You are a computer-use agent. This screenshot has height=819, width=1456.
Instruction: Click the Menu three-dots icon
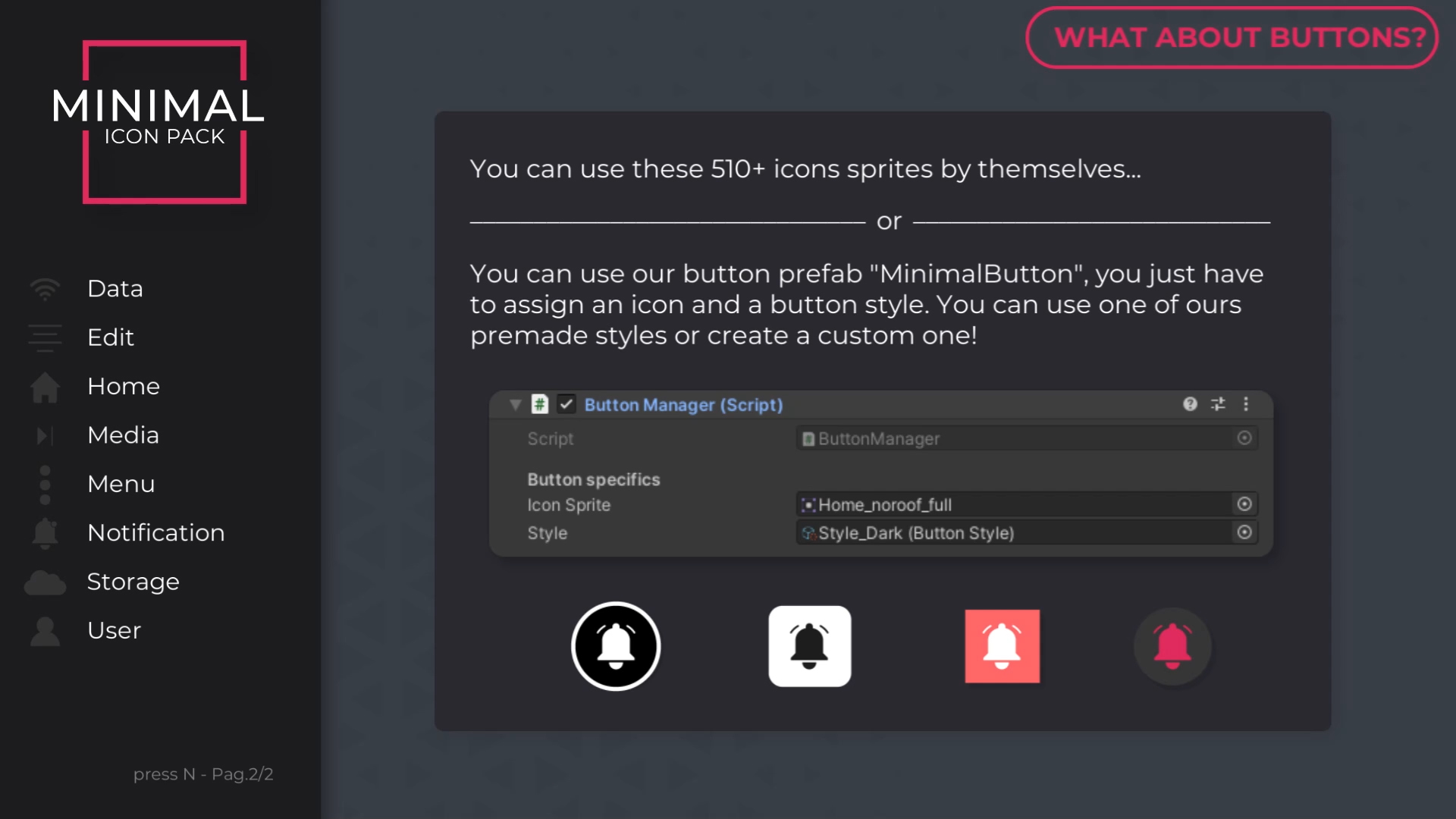[x=45, y=485]
